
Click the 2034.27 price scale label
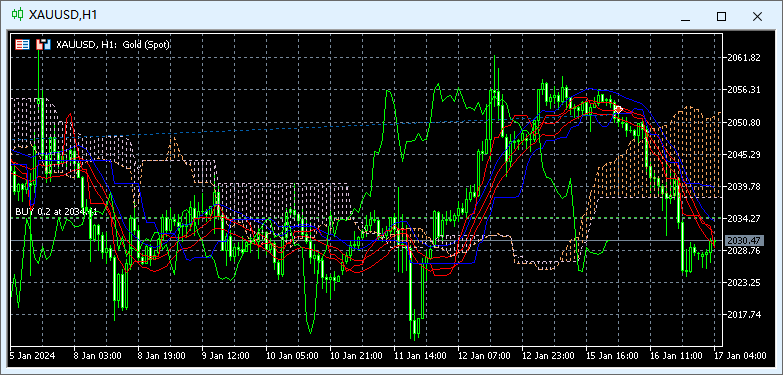pyautogui.click(x=744, y=218)
